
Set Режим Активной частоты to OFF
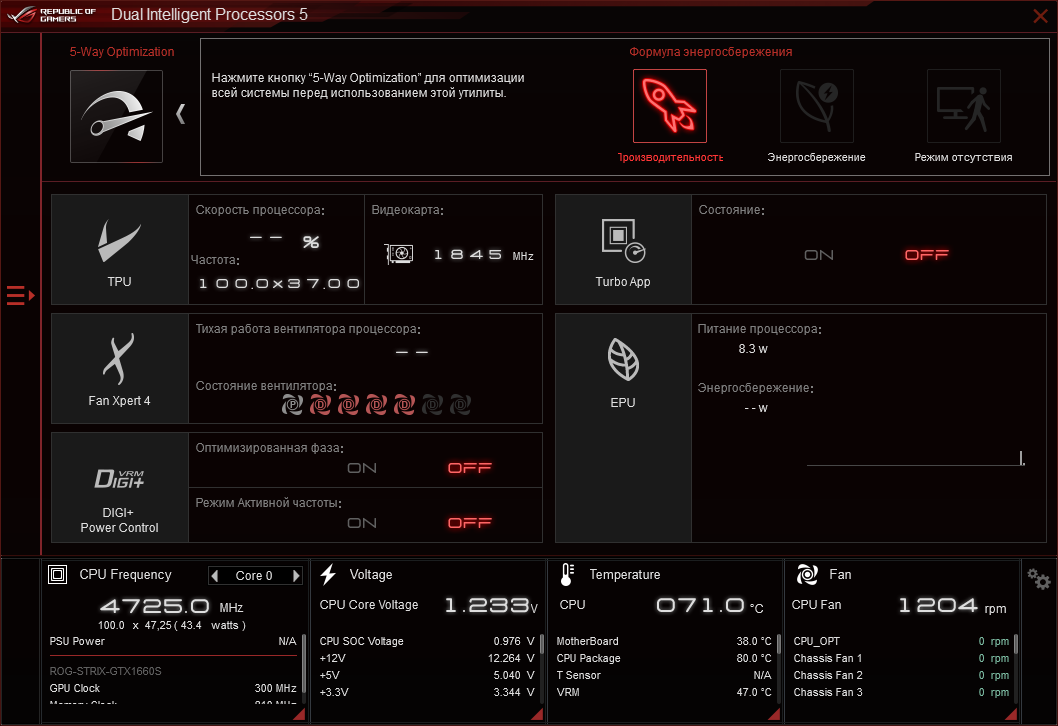pyautogui.click(x=470, y=523)
